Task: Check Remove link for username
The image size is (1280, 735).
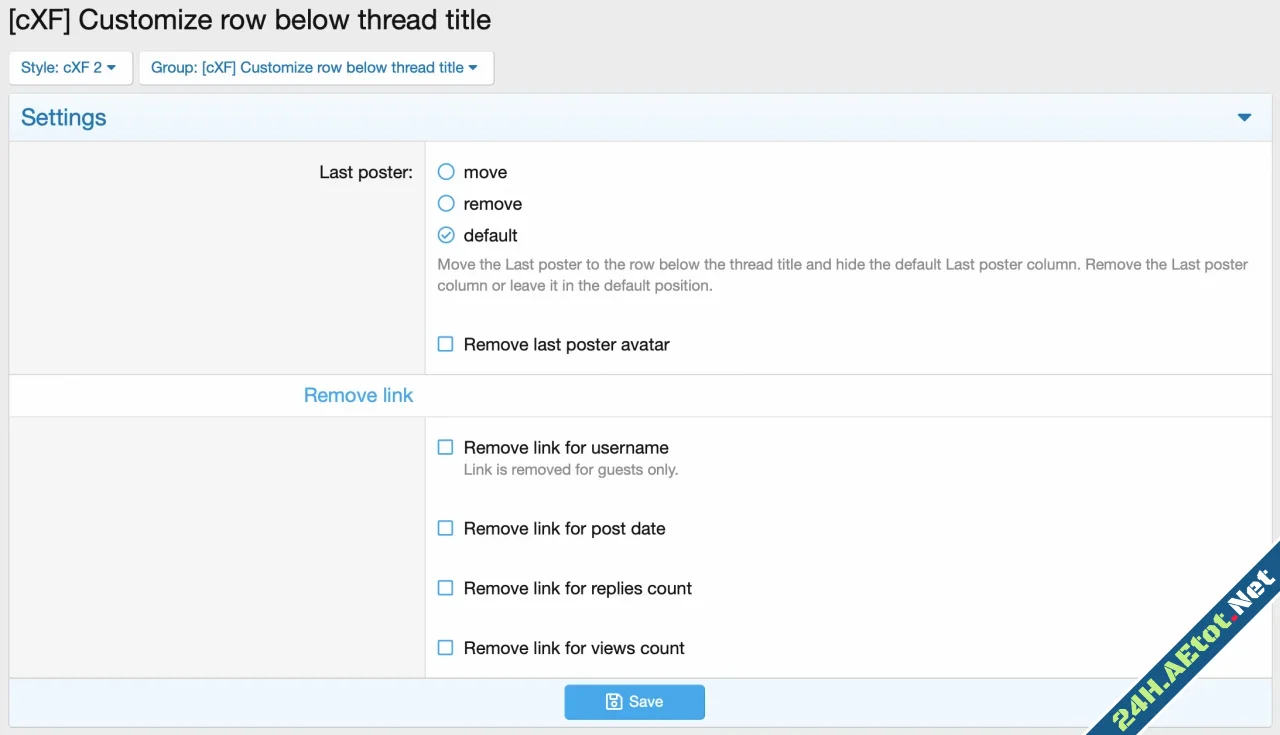Action: coord(445,447)
